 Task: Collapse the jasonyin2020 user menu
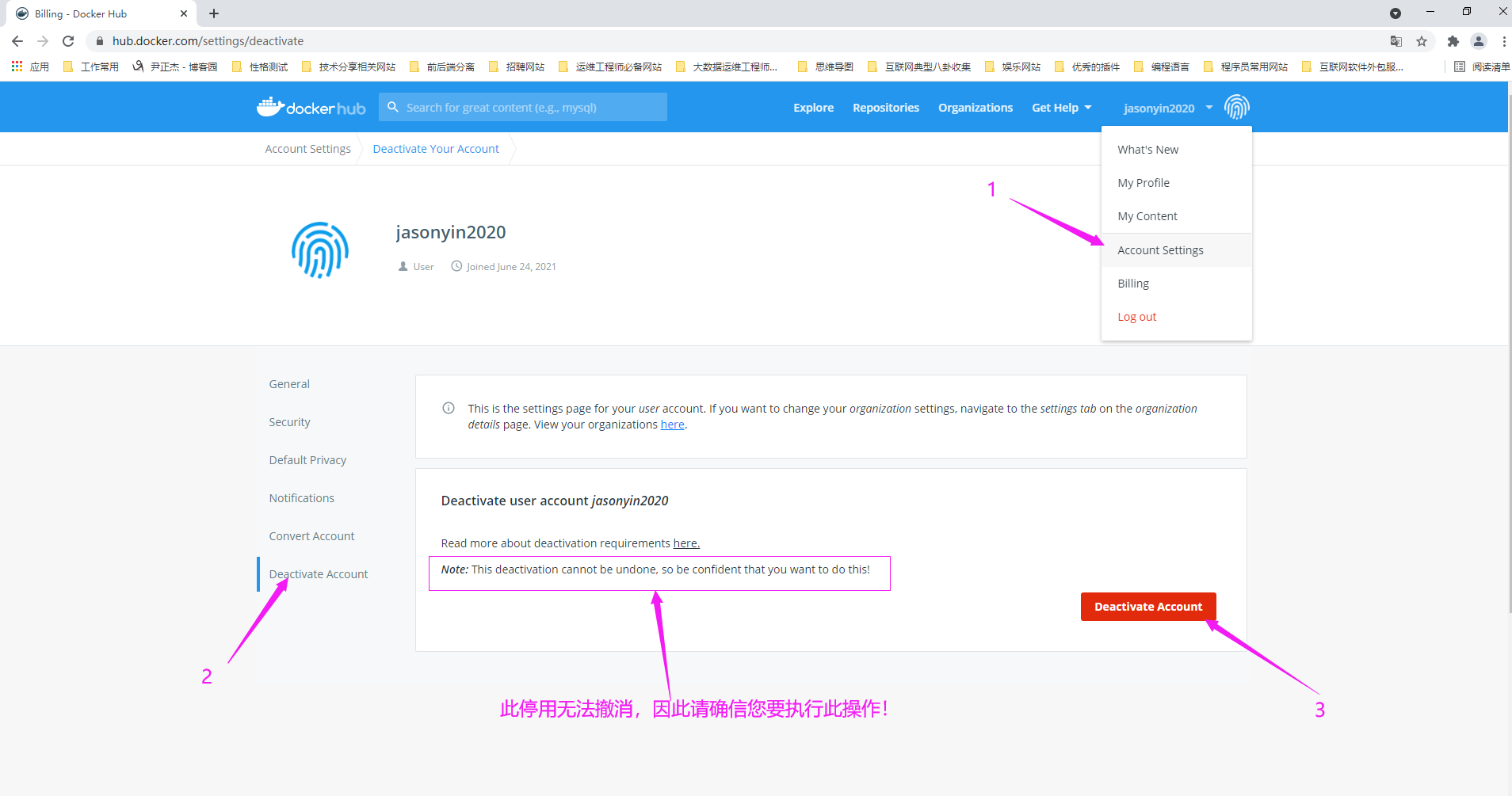pos(1167,108)
